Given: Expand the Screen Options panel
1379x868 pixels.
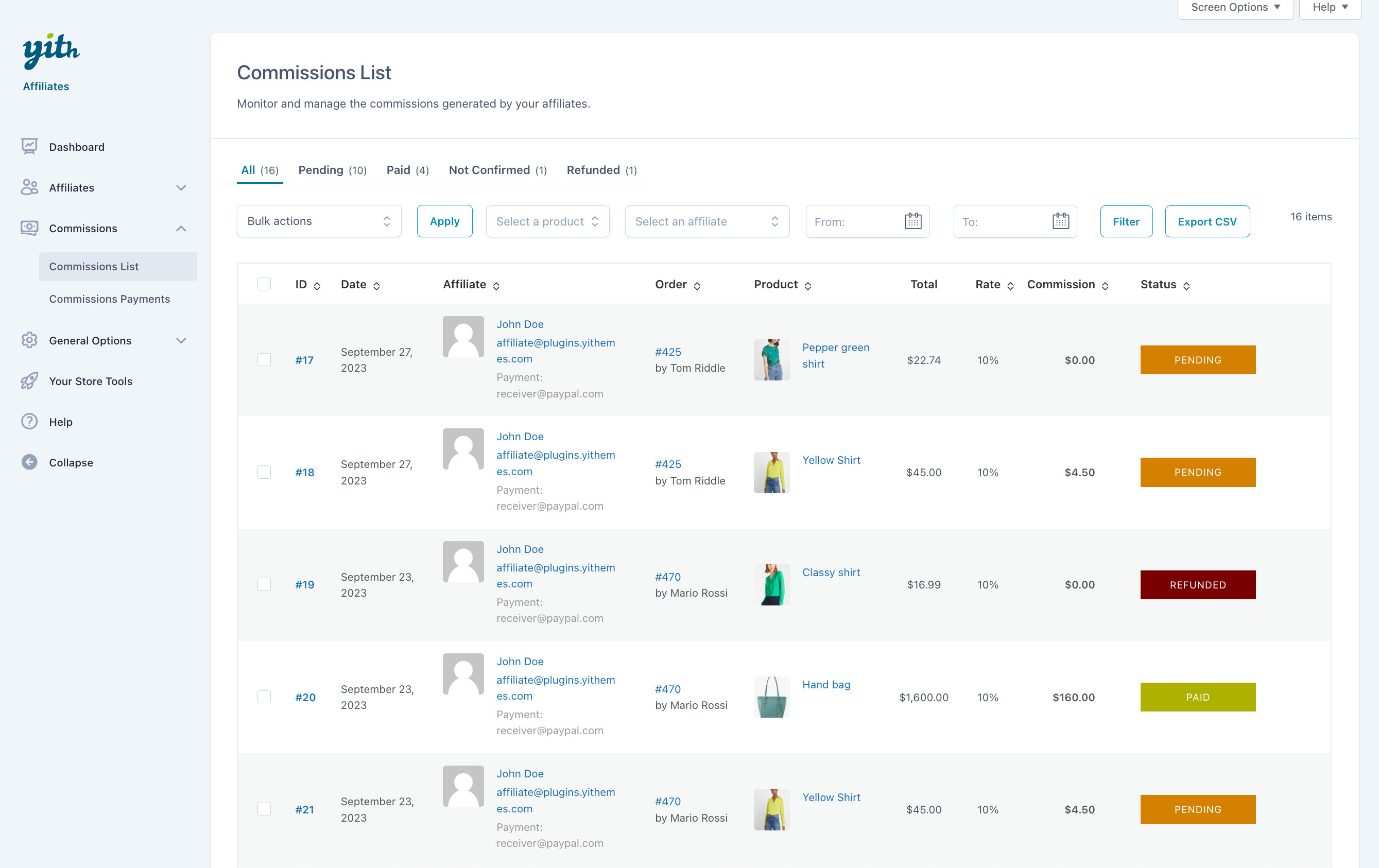Looking at the screenshot, I should pos(1235,7).
